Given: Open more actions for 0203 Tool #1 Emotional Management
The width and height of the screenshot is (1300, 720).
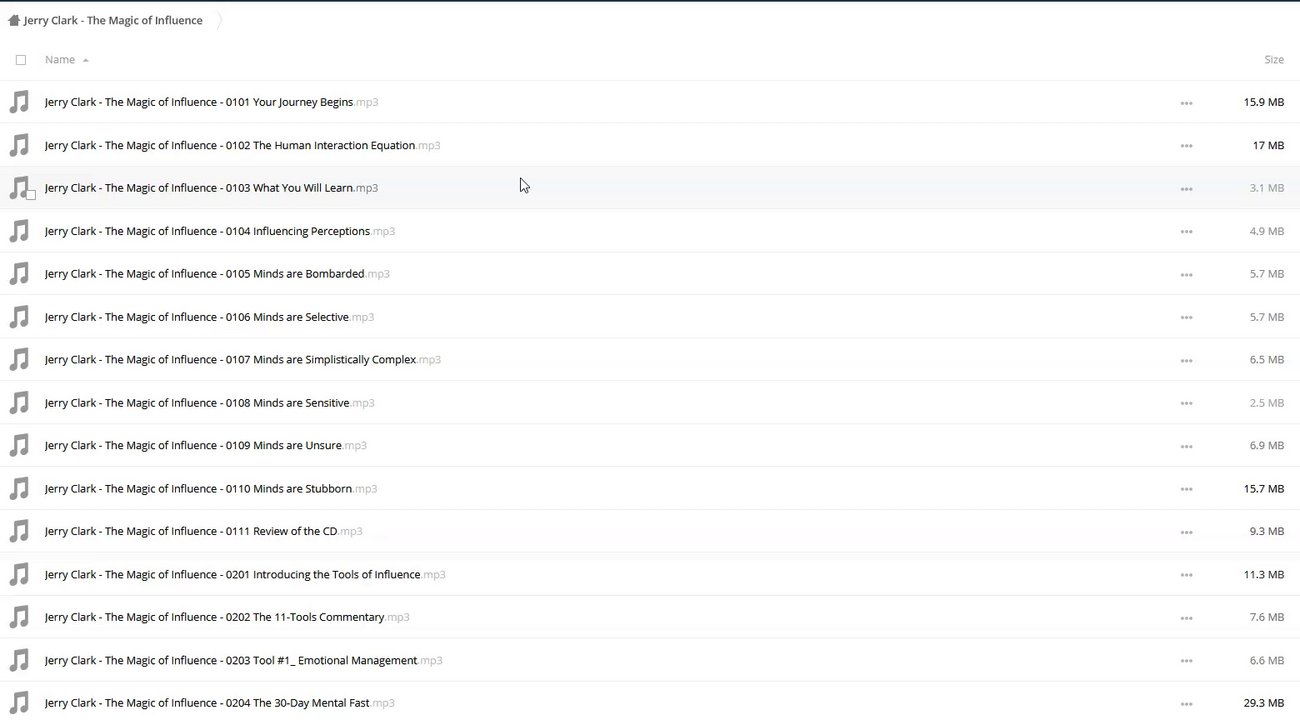Looking at the screenshot, I should 1186,661.
